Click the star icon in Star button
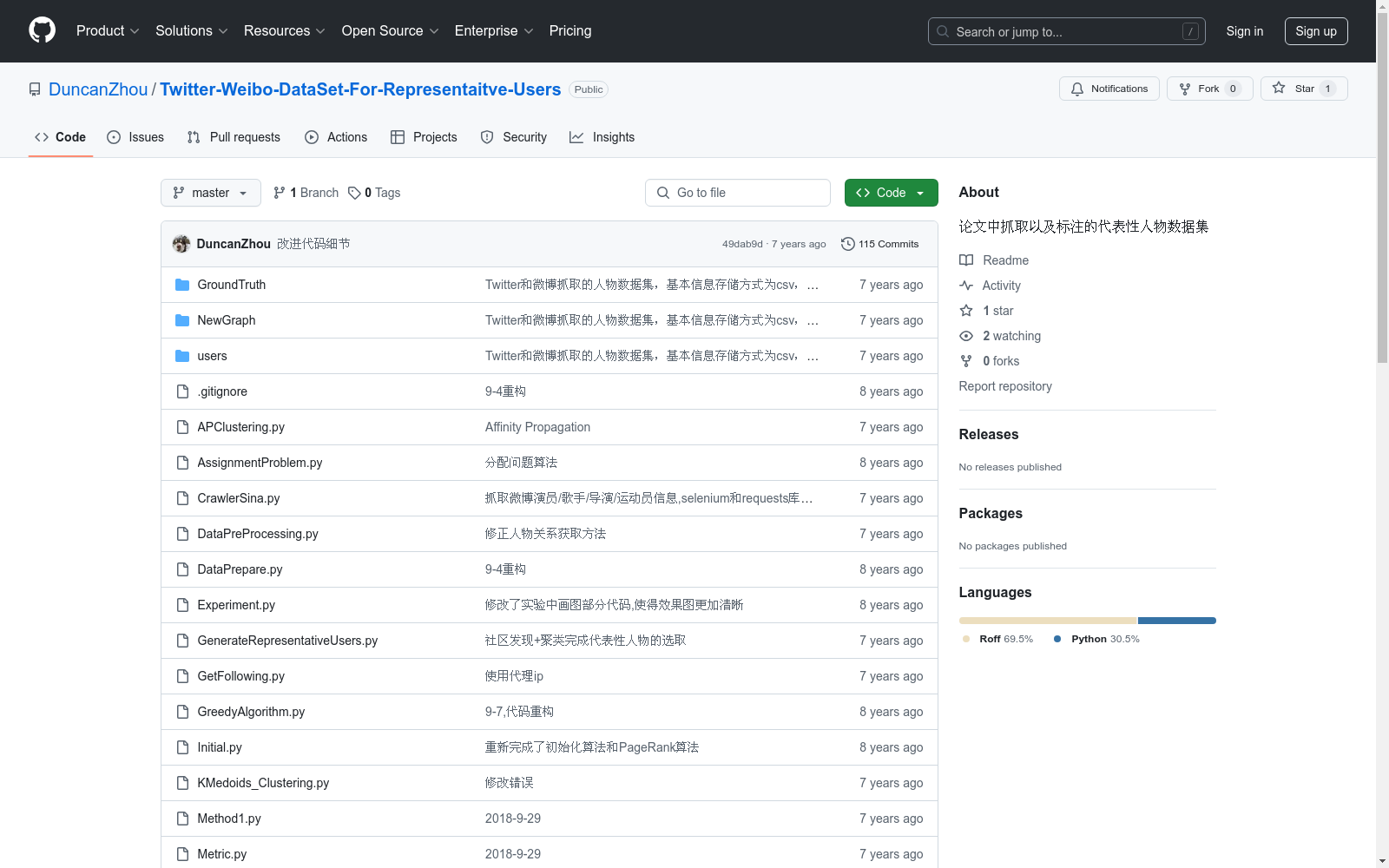 pos(1279,88)
